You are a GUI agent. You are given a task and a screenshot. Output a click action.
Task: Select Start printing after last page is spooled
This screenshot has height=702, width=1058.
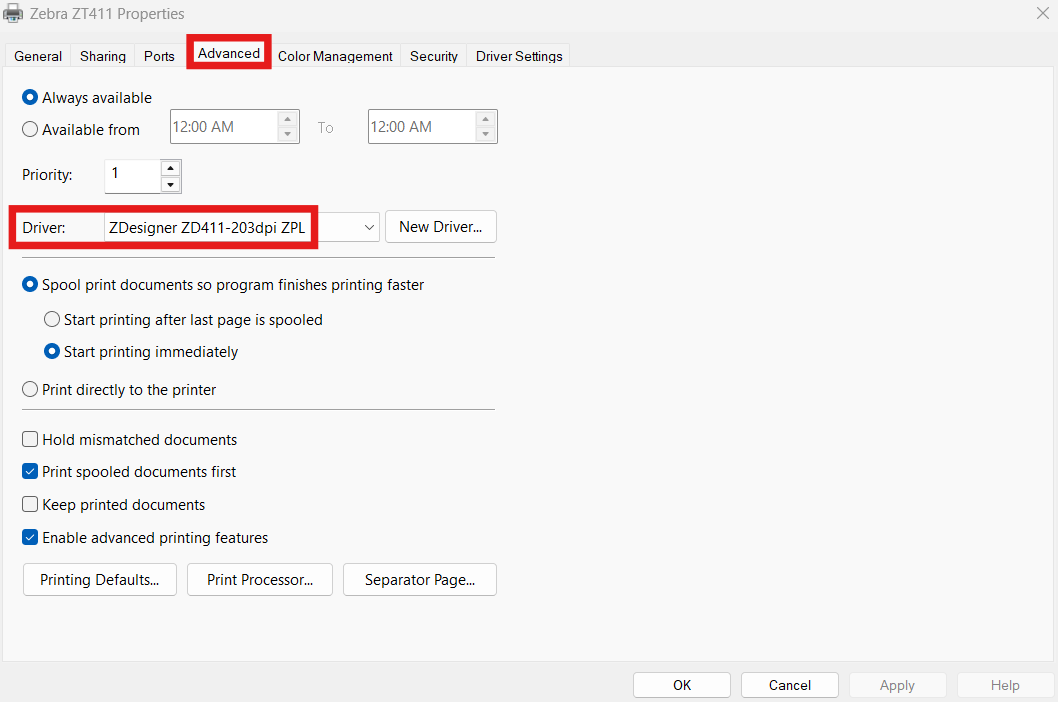tap(52, 320)
